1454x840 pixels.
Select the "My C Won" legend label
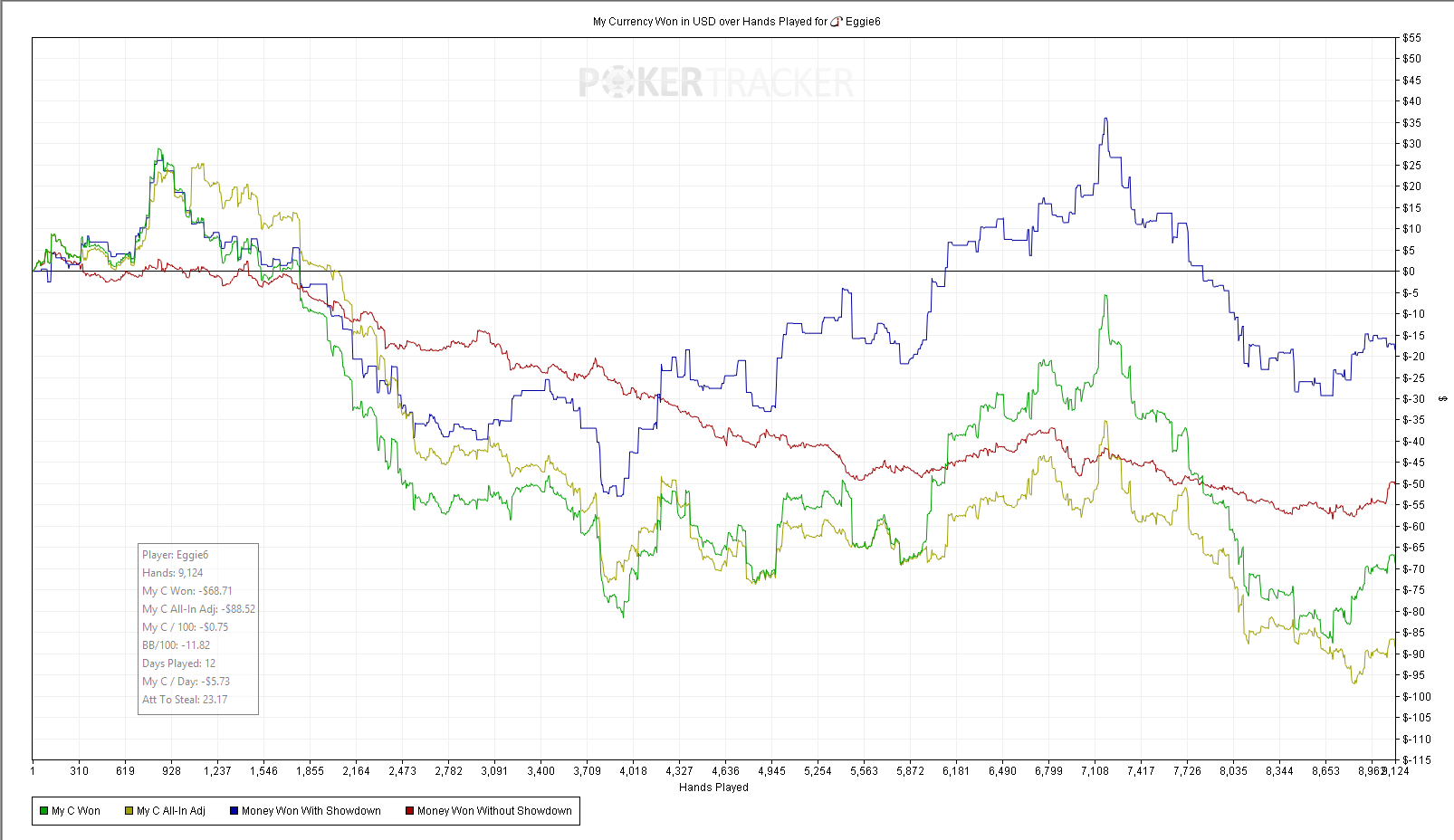[76, 811]
